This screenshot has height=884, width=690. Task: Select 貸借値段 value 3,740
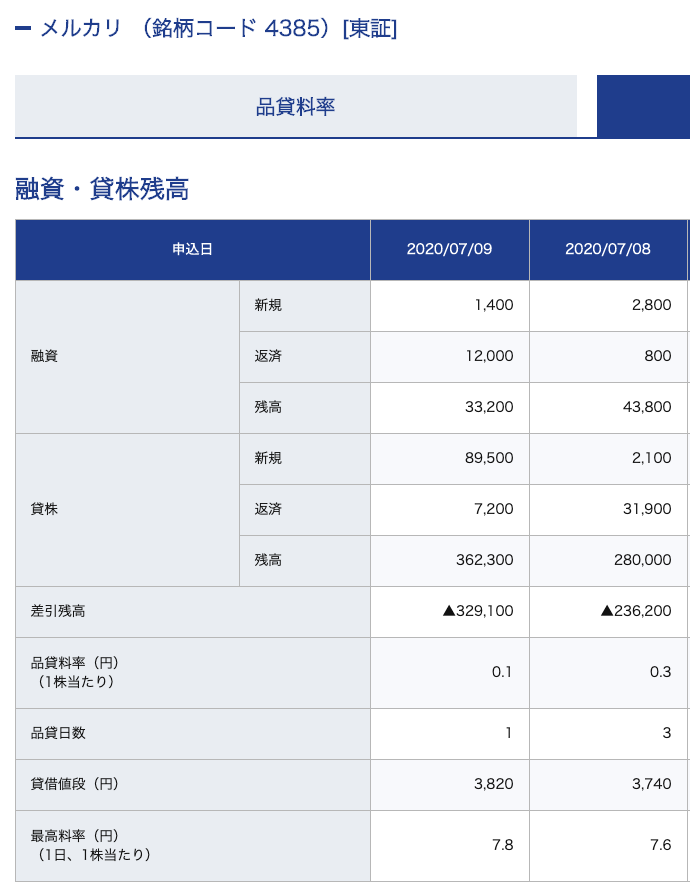coord(652,784)
